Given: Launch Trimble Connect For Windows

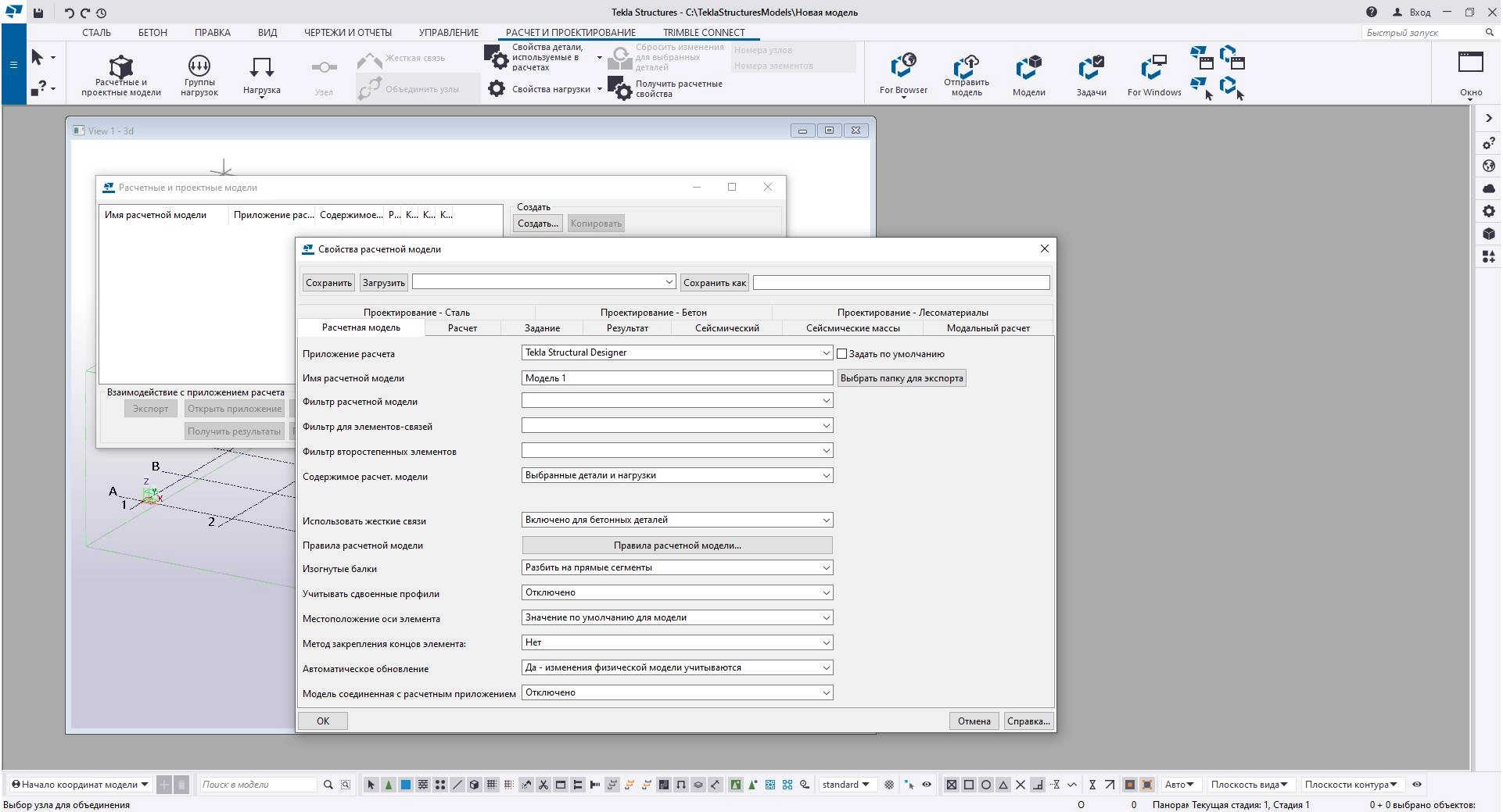Looking at the screenshot, I should coord(1154,75).
